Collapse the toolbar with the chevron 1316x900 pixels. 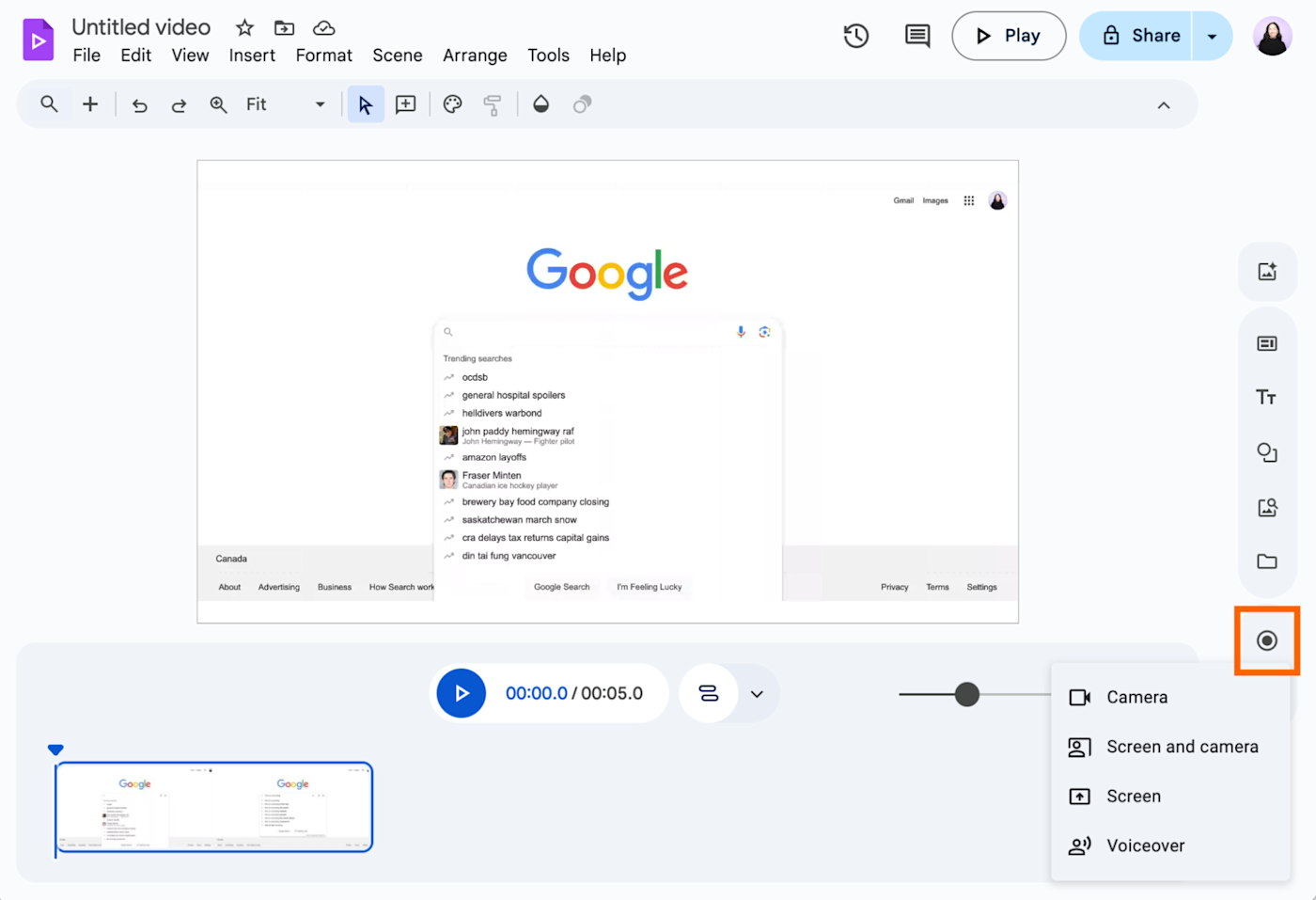click(x=1164, y=105)
